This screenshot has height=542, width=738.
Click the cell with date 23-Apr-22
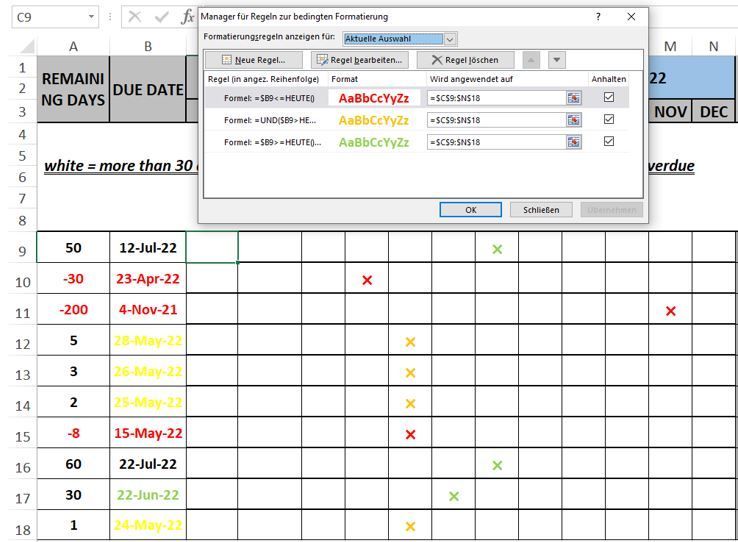(148, 279)
